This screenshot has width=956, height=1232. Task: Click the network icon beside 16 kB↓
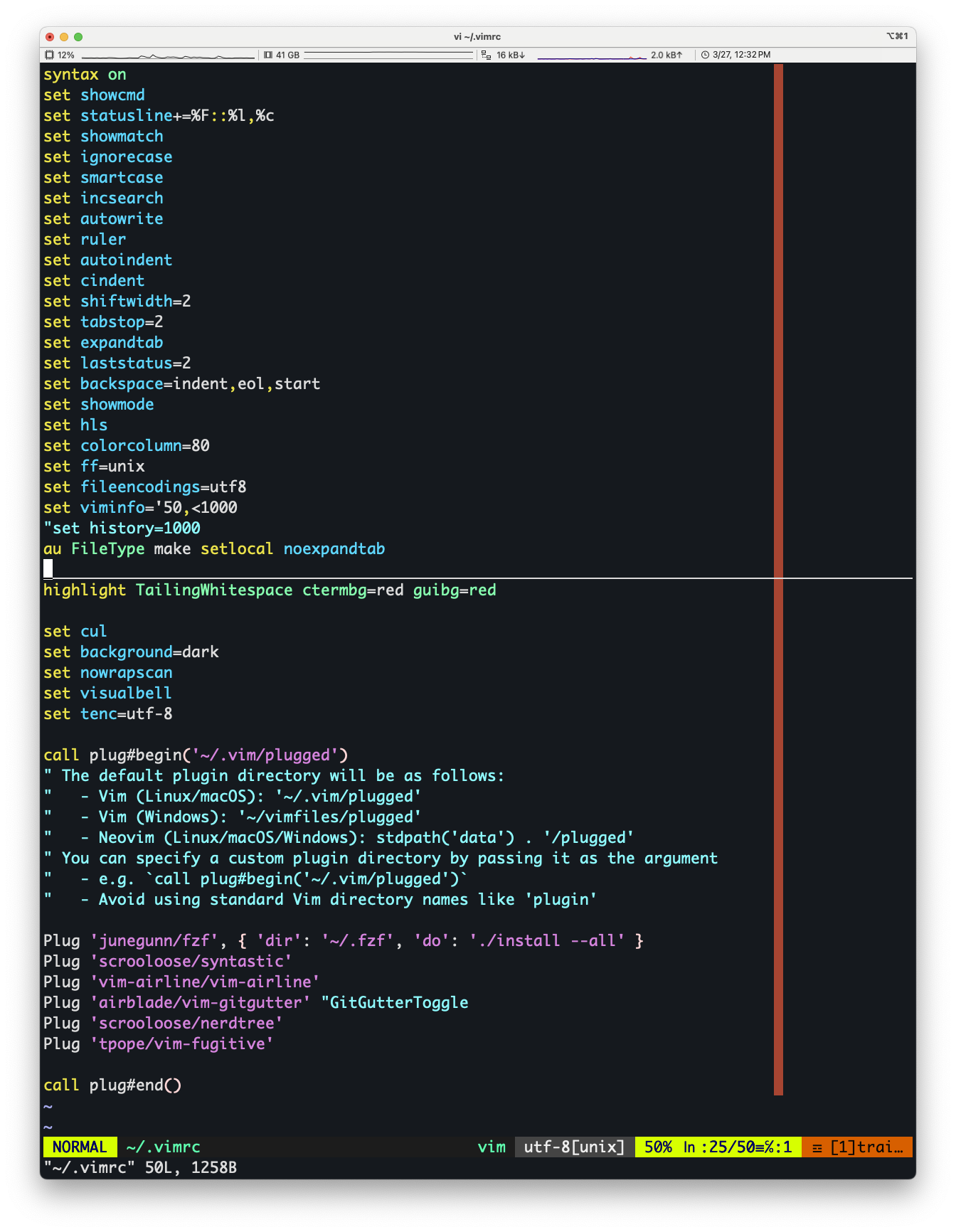coord(487,55)
